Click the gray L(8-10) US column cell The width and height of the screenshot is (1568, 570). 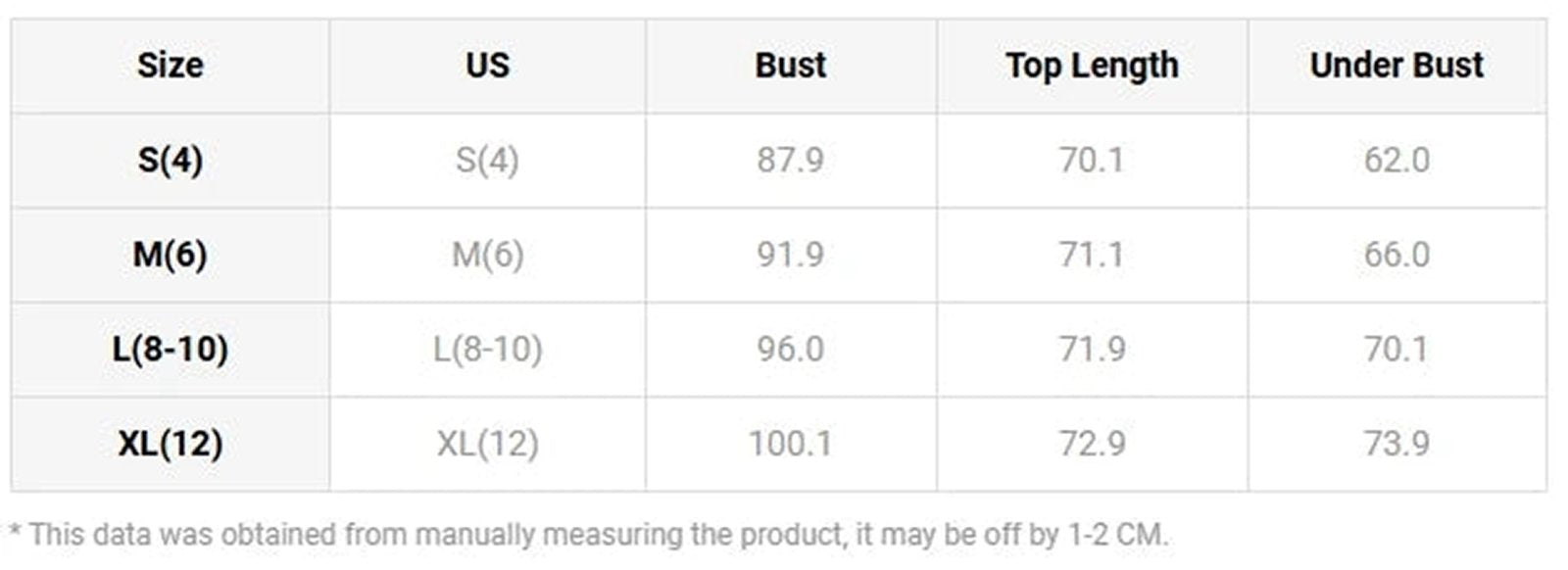[487, 349]
